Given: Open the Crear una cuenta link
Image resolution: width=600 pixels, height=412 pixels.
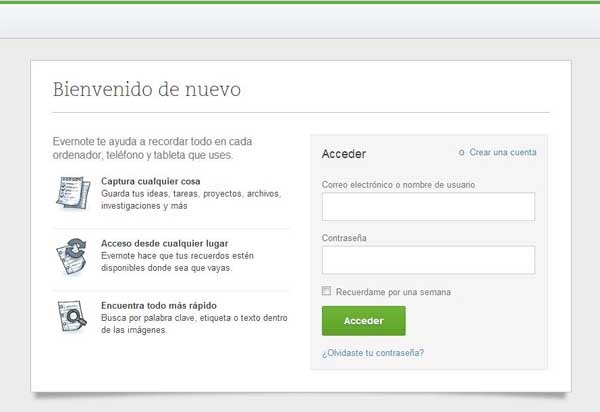Looking at the screenshot, I should 502,153.
